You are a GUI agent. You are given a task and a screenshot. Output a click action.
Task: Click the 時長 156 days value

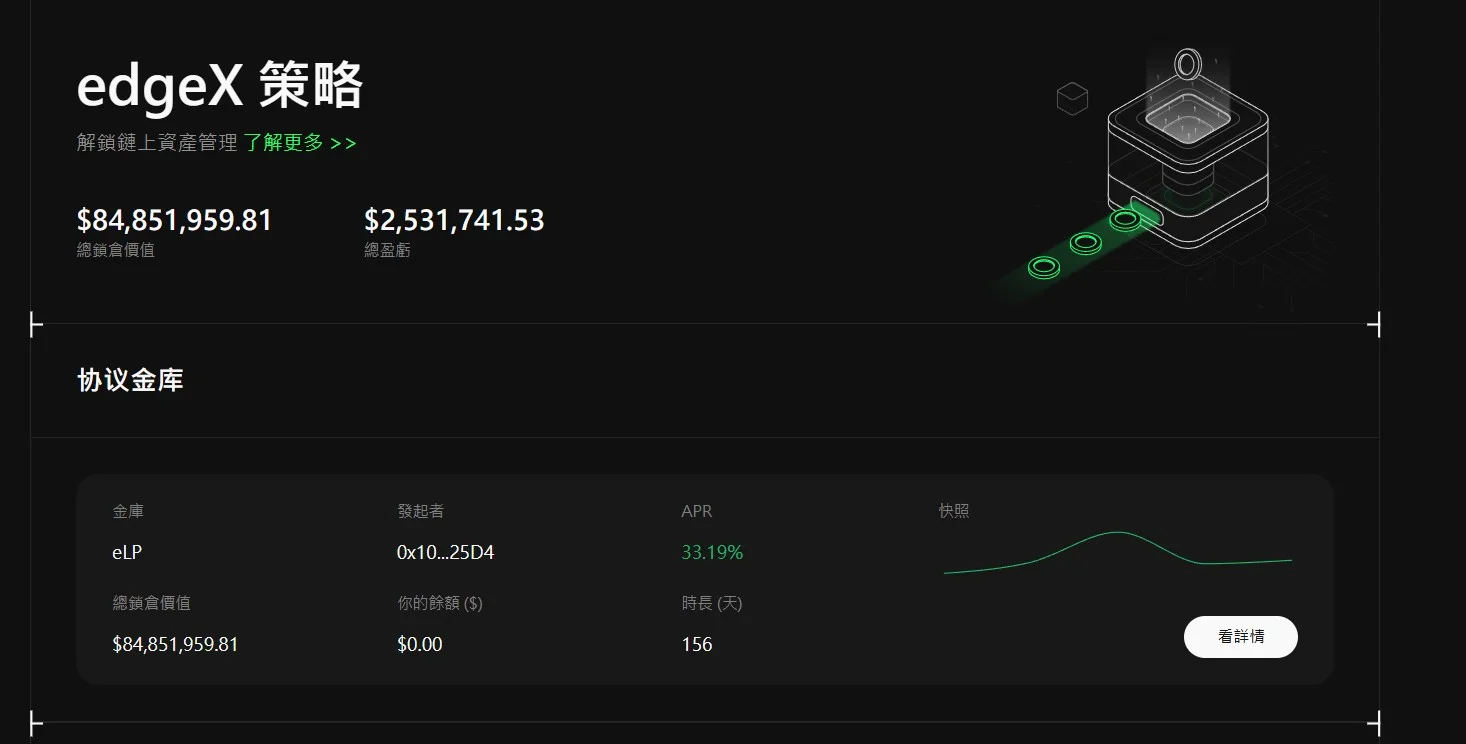click(x=697, y=644)
